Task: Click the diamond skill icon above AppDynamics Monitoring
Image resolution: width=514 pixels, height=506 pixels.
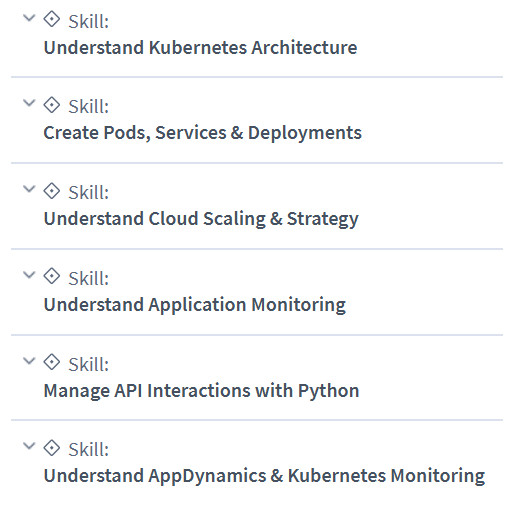Action: 52,448
